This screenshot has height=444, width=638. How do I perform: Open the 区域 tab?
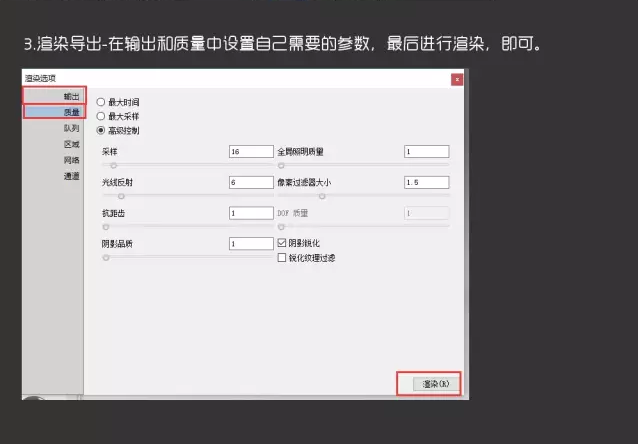pyautogui.click(x=54, y=144)
